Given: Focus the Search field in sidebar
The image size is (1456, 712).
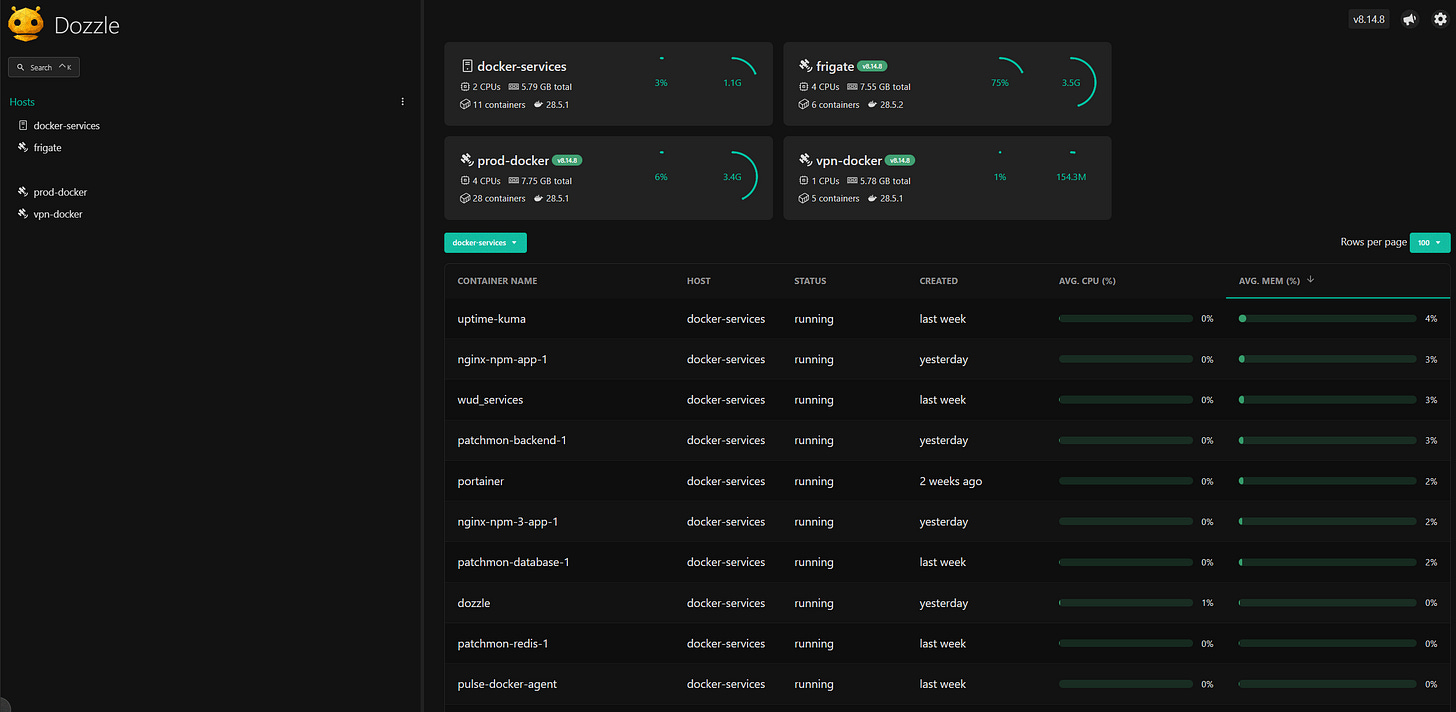Looking at the screenshot, I should [44, 67].
